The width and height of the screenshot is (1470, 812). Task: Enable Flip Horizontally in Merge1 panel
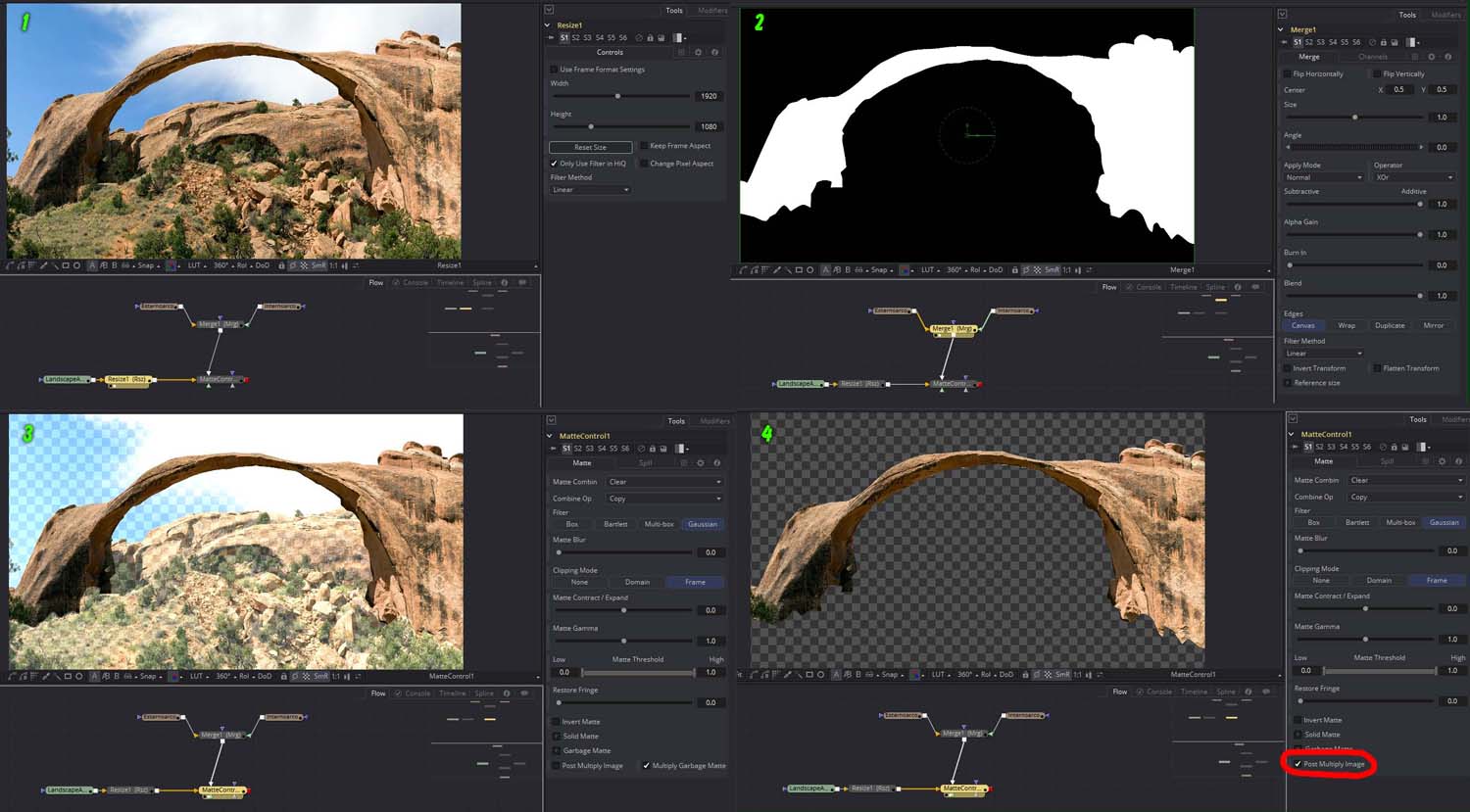point(1287,74)
